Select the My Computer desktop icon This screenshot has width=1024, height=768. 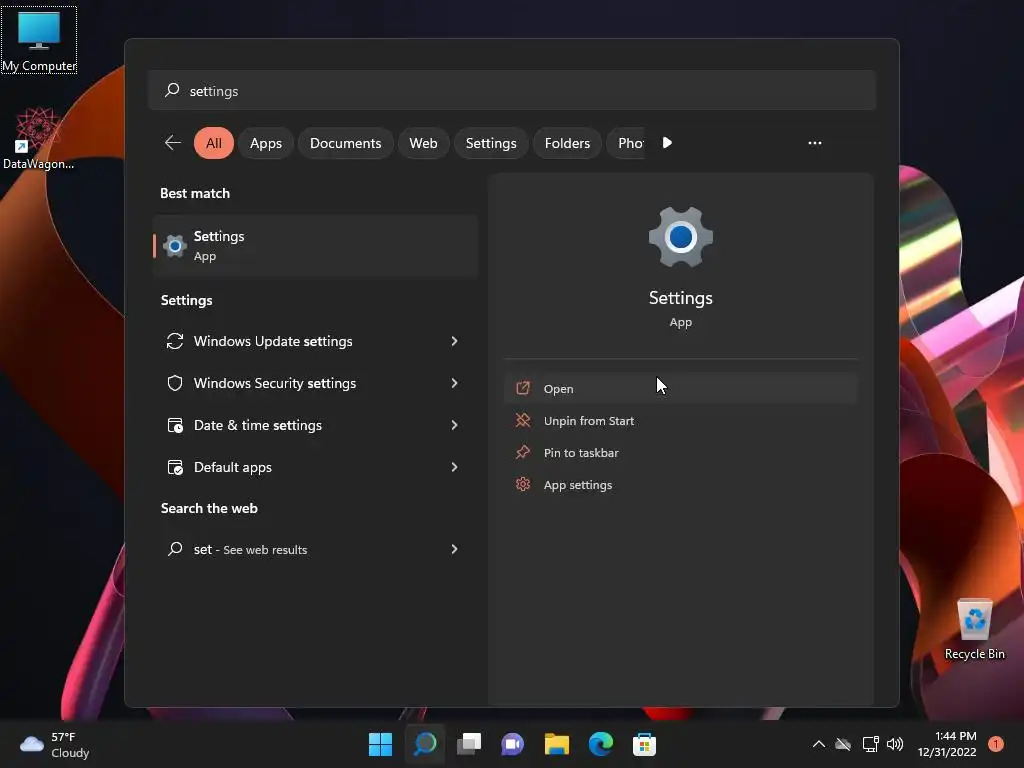39,40
